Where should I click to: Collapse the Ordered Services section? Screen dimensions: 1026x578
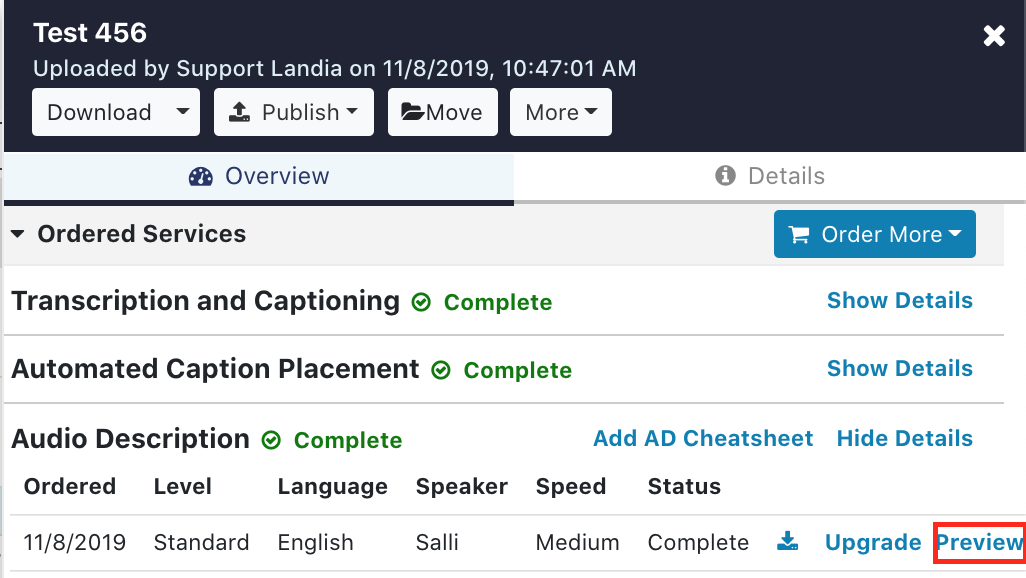[x=17, y=233]
